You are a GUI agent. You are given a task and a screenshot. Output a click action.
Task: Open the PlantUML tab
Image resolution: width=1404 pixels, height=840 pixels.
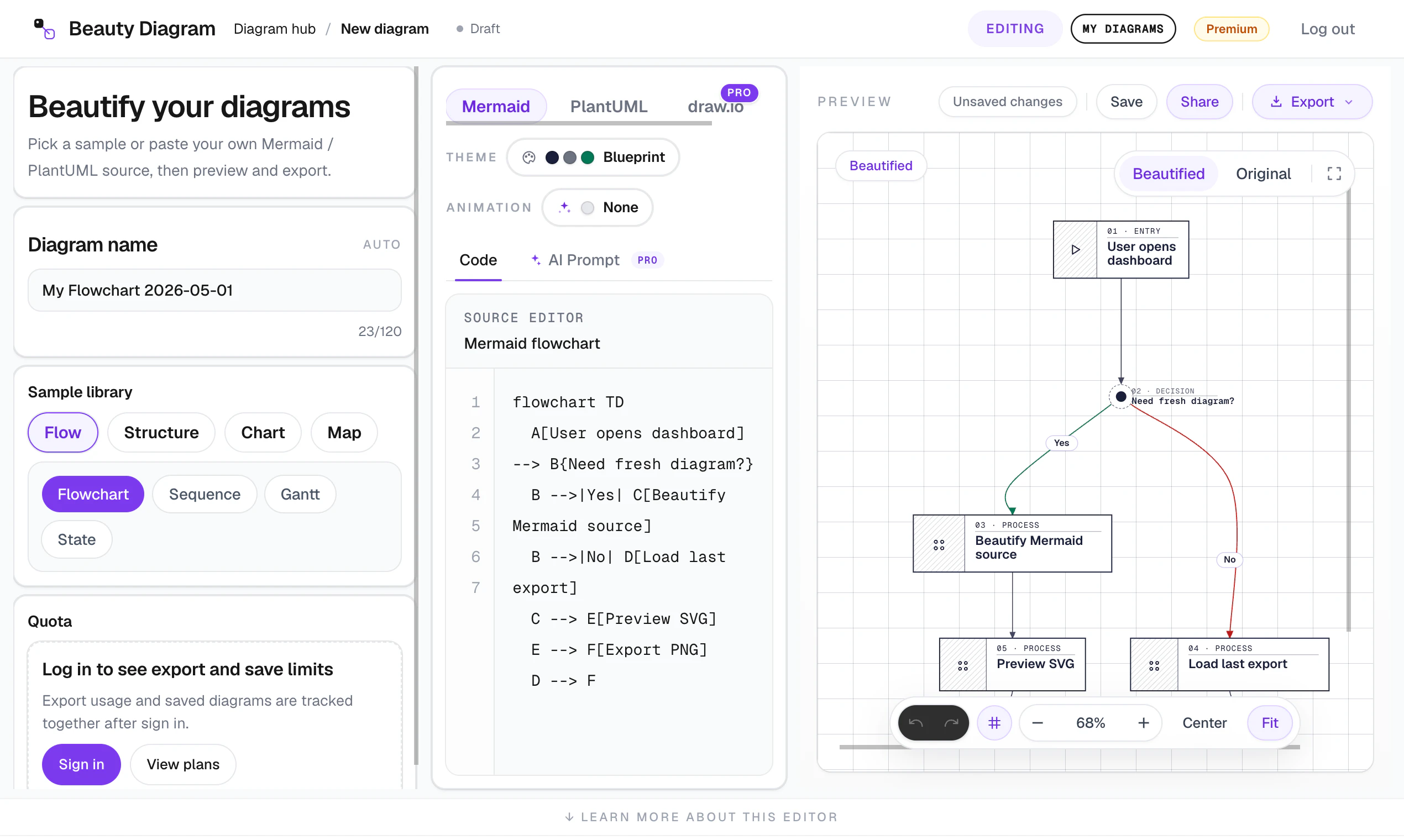coord(609,106)
